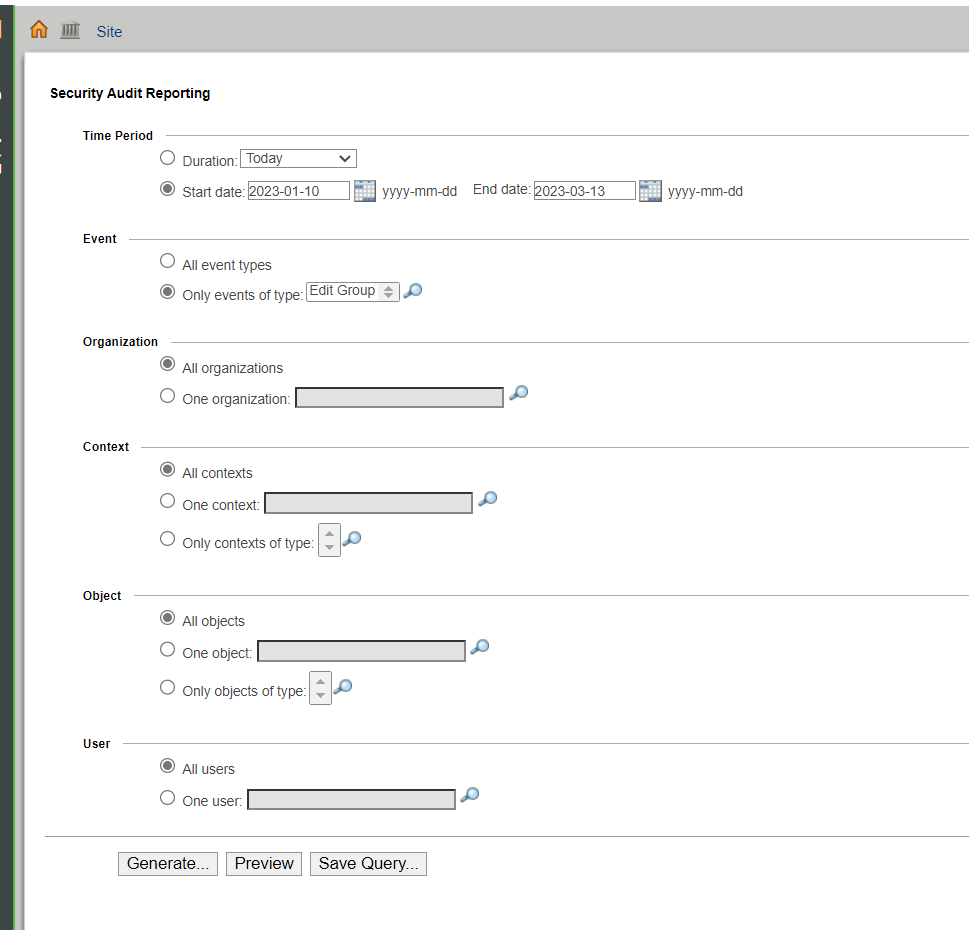Click the Site breadcrumb link
The width and height of the screenshot is (969, 930).
tap(108, 31)
